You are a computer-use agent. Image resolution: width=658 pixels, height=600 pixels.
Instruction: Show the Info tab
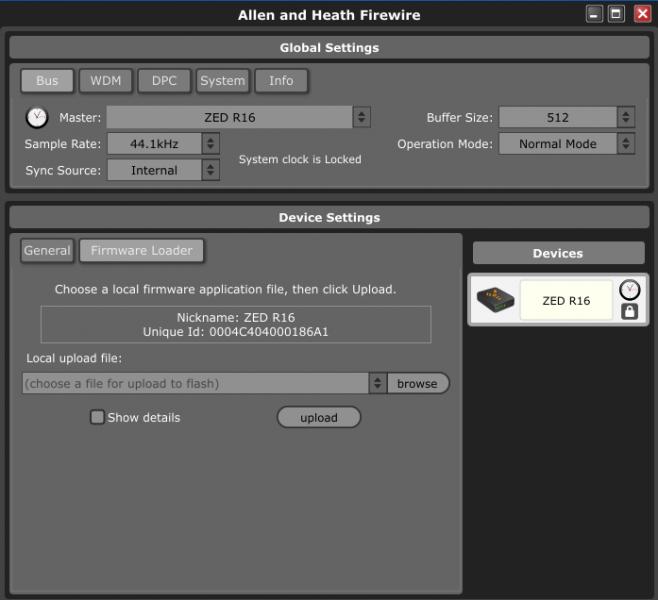(x=281, y=81)
